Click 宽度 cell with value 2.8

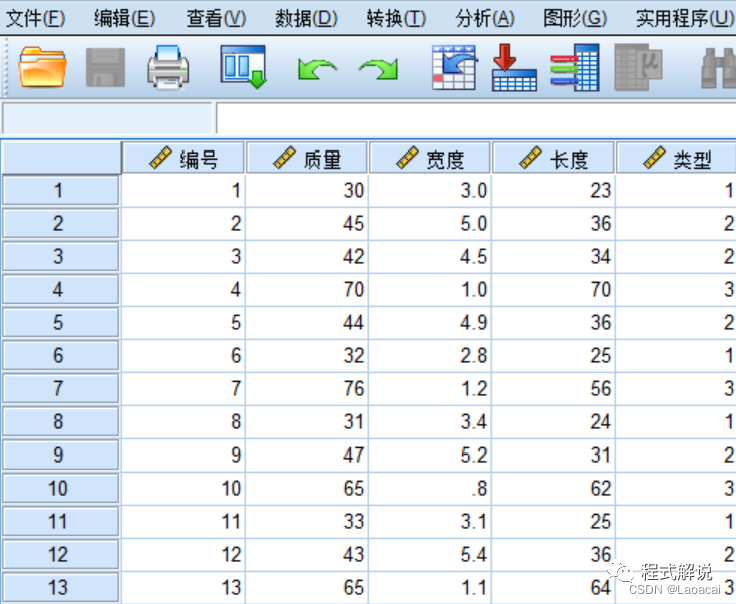[430, 356]
